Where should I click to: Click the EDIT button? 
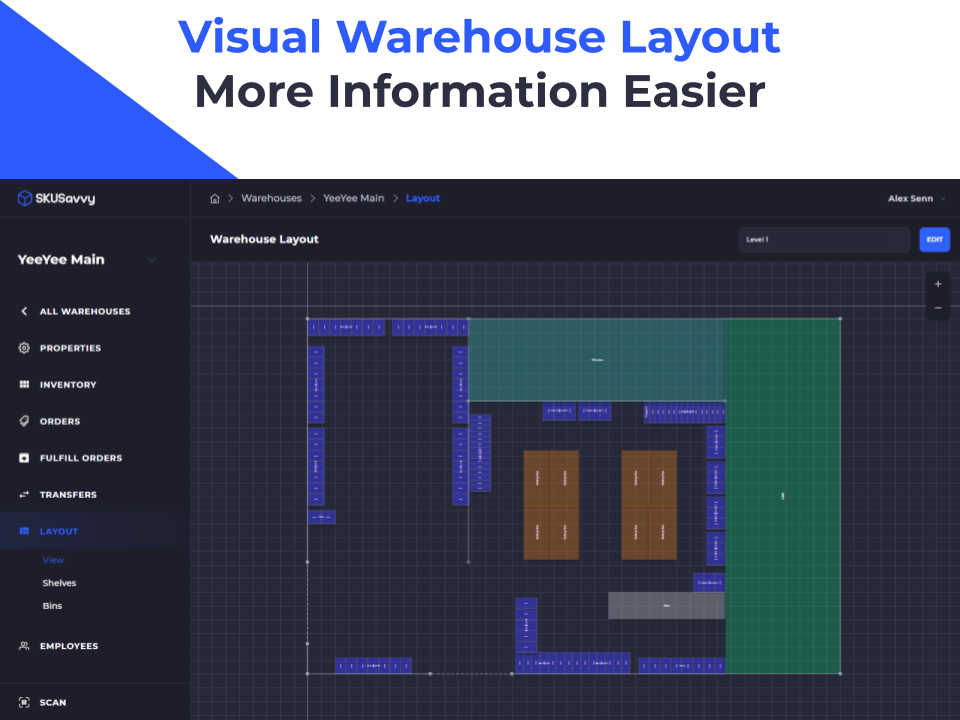point(934,239)
